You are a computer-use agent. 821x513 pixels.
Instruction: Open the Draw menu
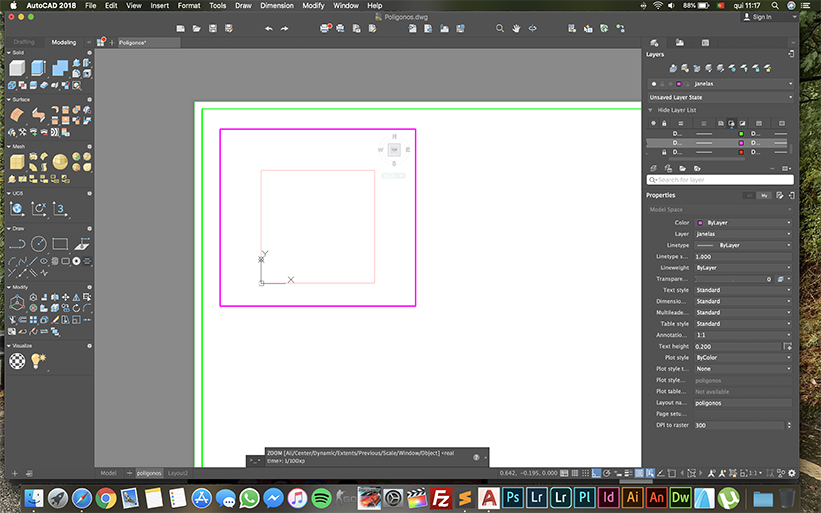click(x=243, y=6)
